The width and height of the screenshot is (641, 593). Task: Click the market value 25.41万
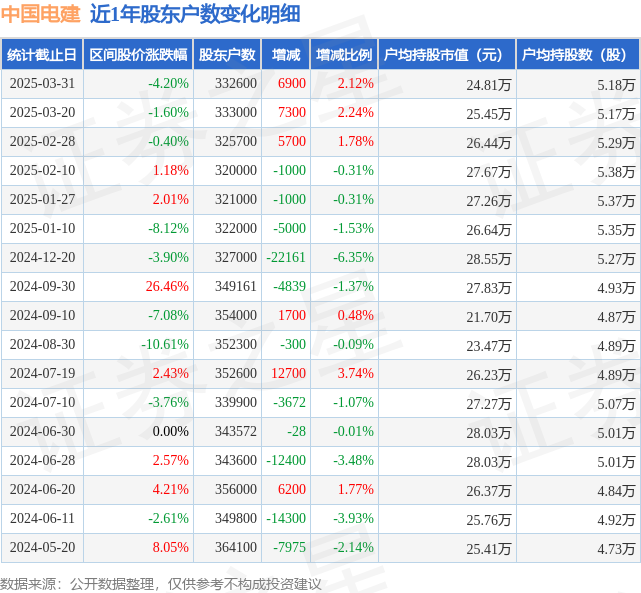pos(489,549)
